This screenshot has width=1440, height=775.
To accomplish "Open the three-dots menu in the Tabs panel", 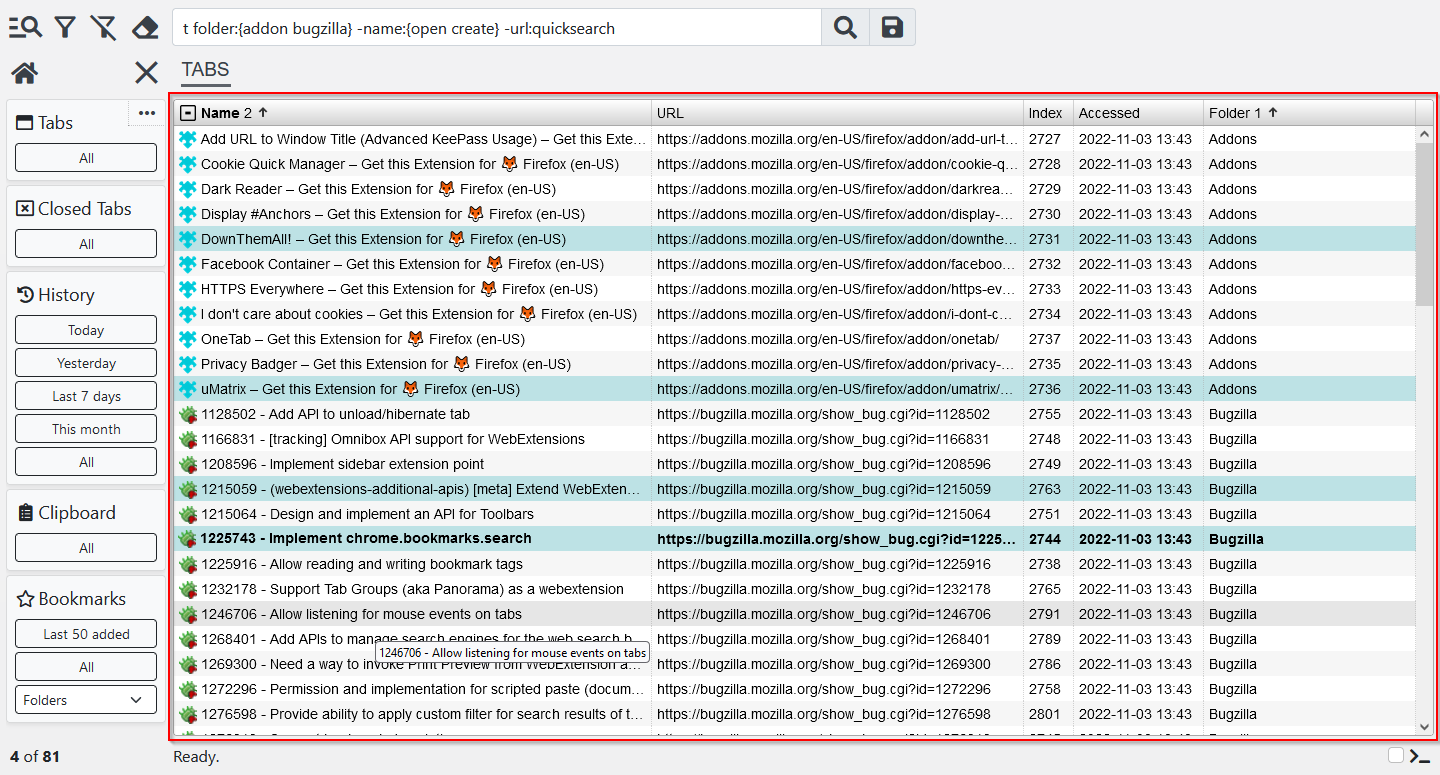I will click(147, 113).
